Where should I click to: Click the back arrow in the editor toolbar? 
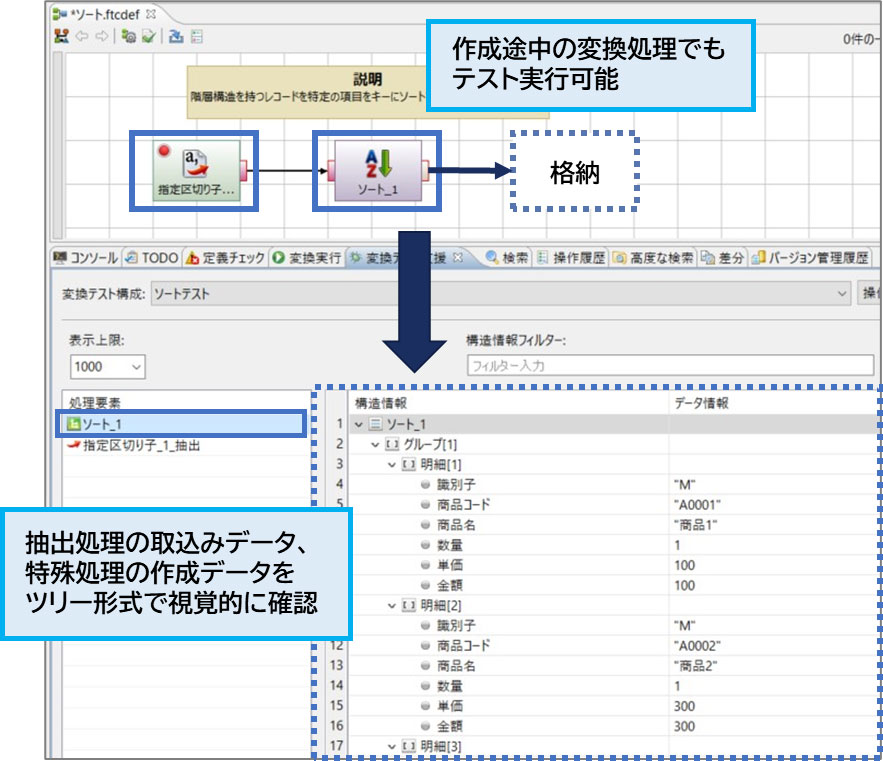82,37
